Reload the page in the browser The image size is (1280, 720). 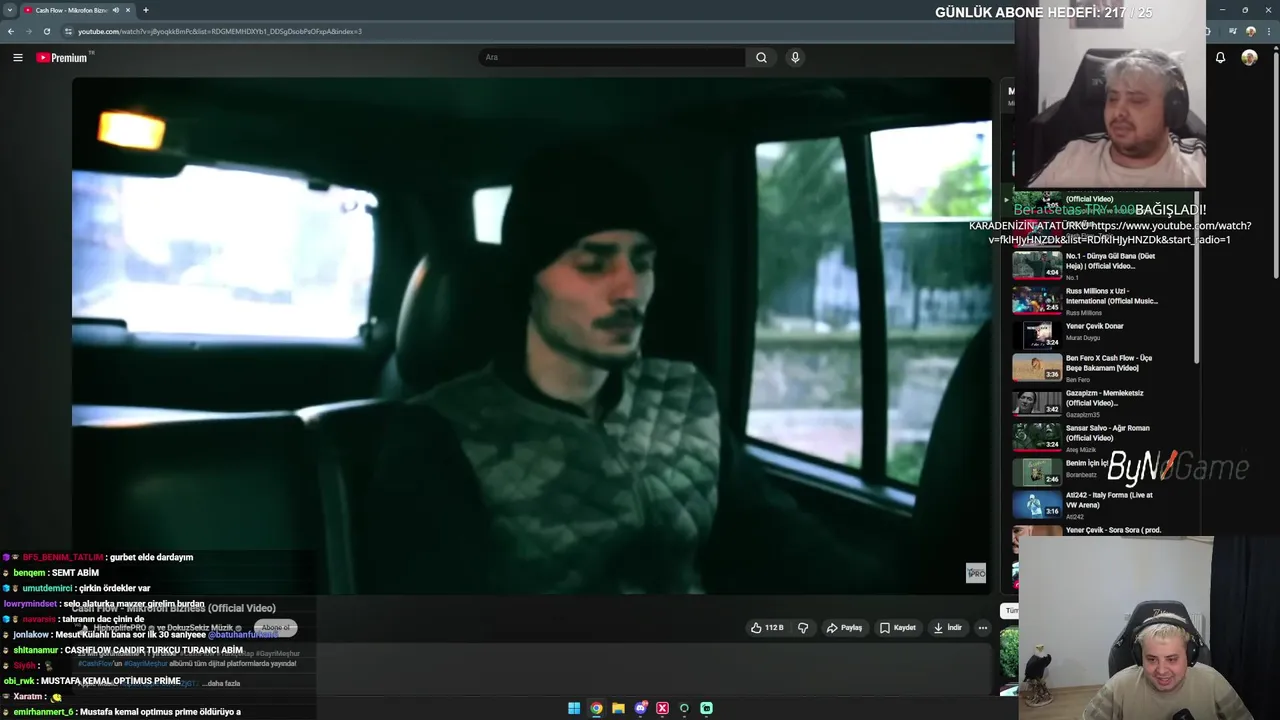point(46,31)
